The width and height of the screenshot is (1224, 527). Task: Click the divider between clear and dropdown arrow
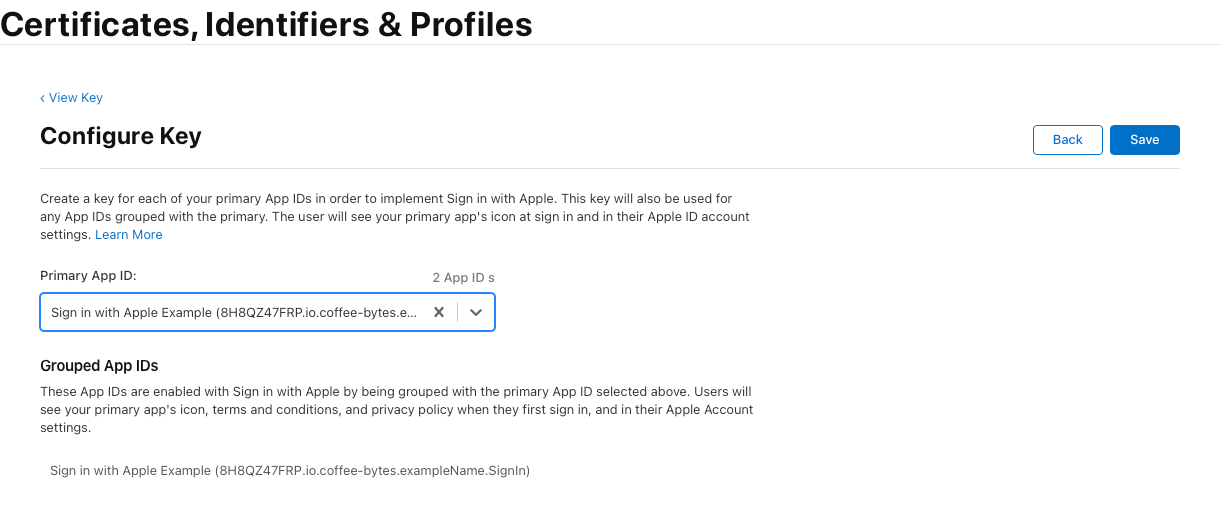coord(457,312)
